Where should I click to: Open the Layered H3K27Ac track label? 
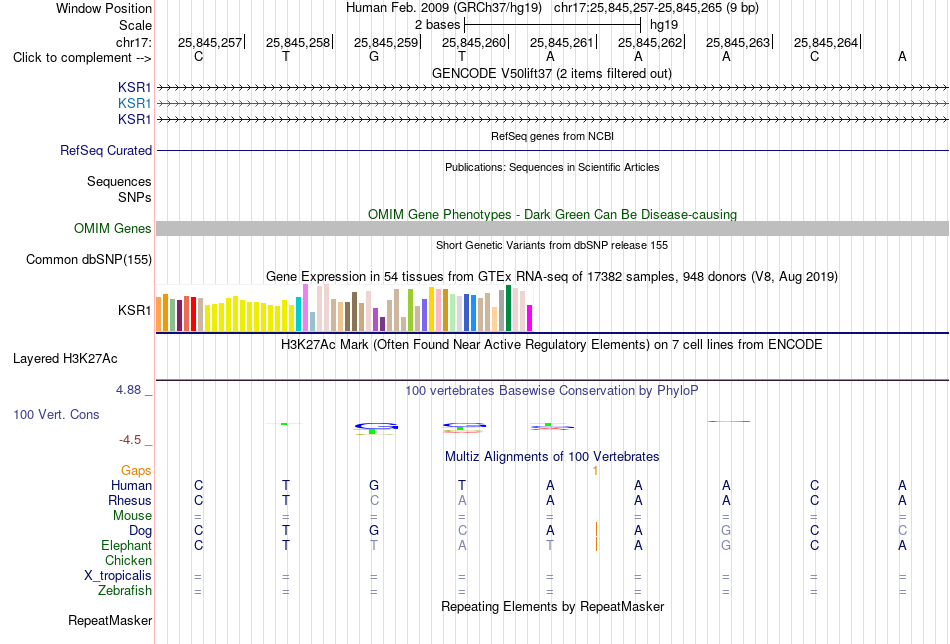tap(65, 359)
